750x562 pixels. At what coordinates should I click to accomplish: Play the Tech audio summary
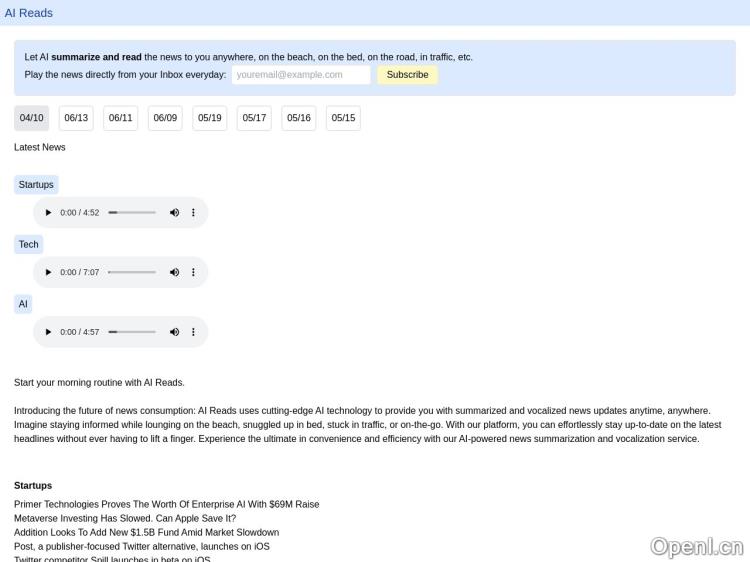coord(48,272)
